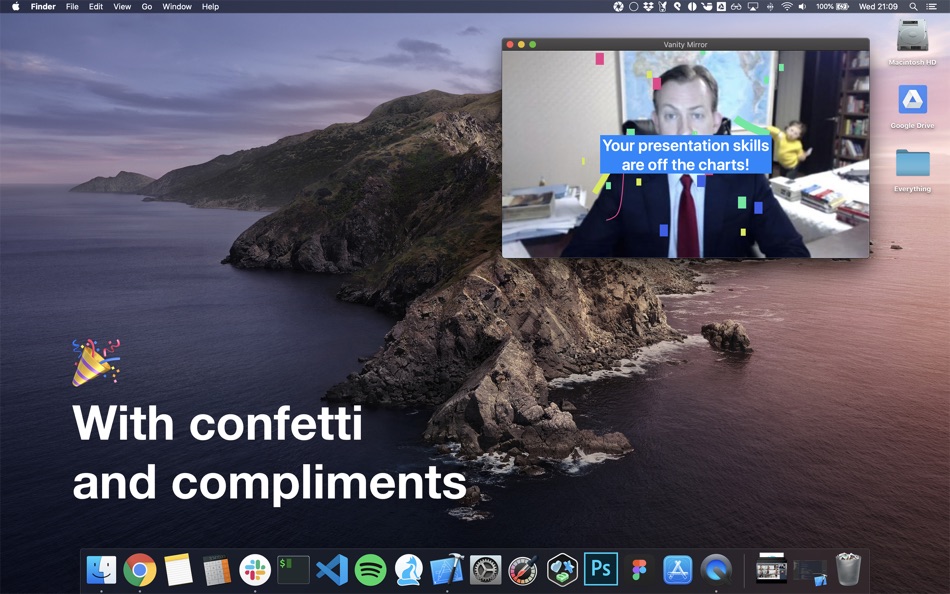Image resolution: width=950 pixels, height=594 pixels.
Task: Open the Wi-Fi status menu
Action: [787, 7]
